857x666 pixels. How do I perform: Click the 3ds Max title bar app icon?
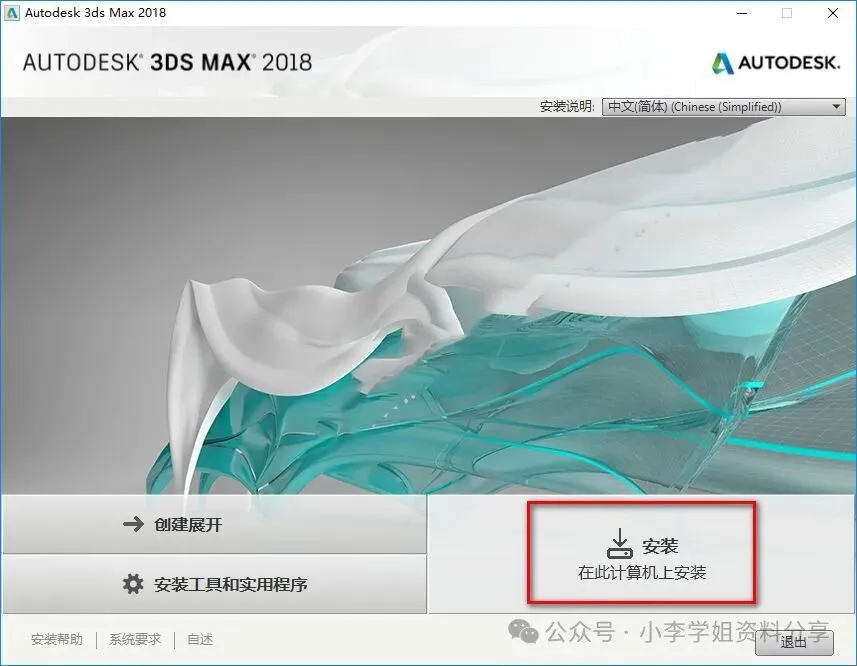click(x=11, y=13)
